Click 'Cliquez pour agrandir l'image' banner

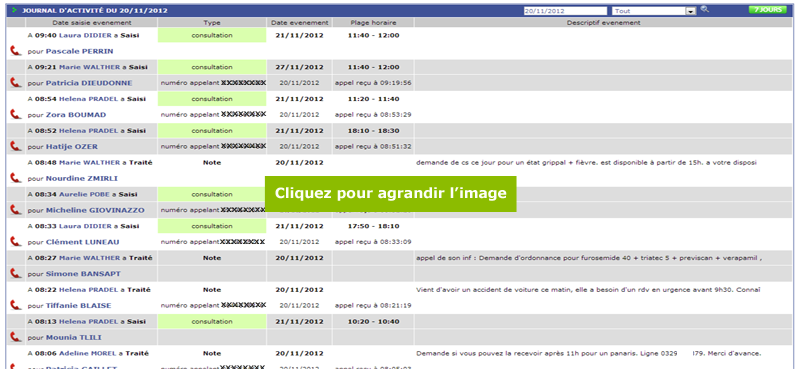click(390, 193)
